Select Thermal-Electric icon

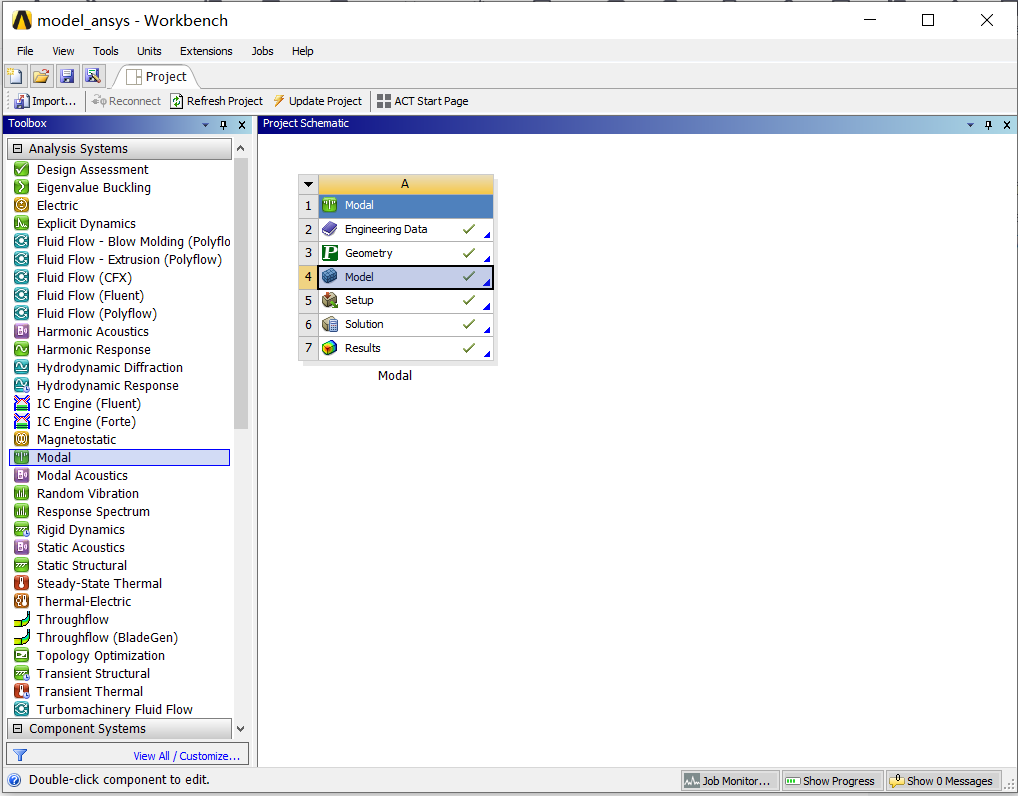click(21, 601)
